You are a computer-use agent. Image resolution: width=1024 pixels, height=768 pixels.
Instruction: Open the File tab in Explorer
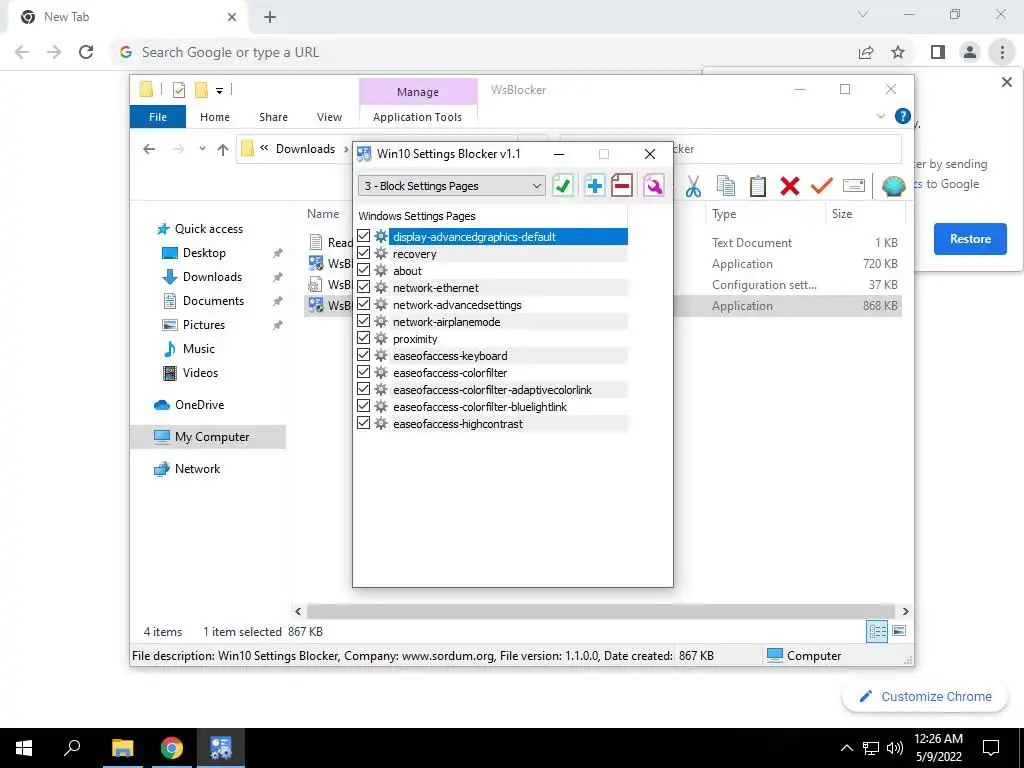tap(158, 117)
